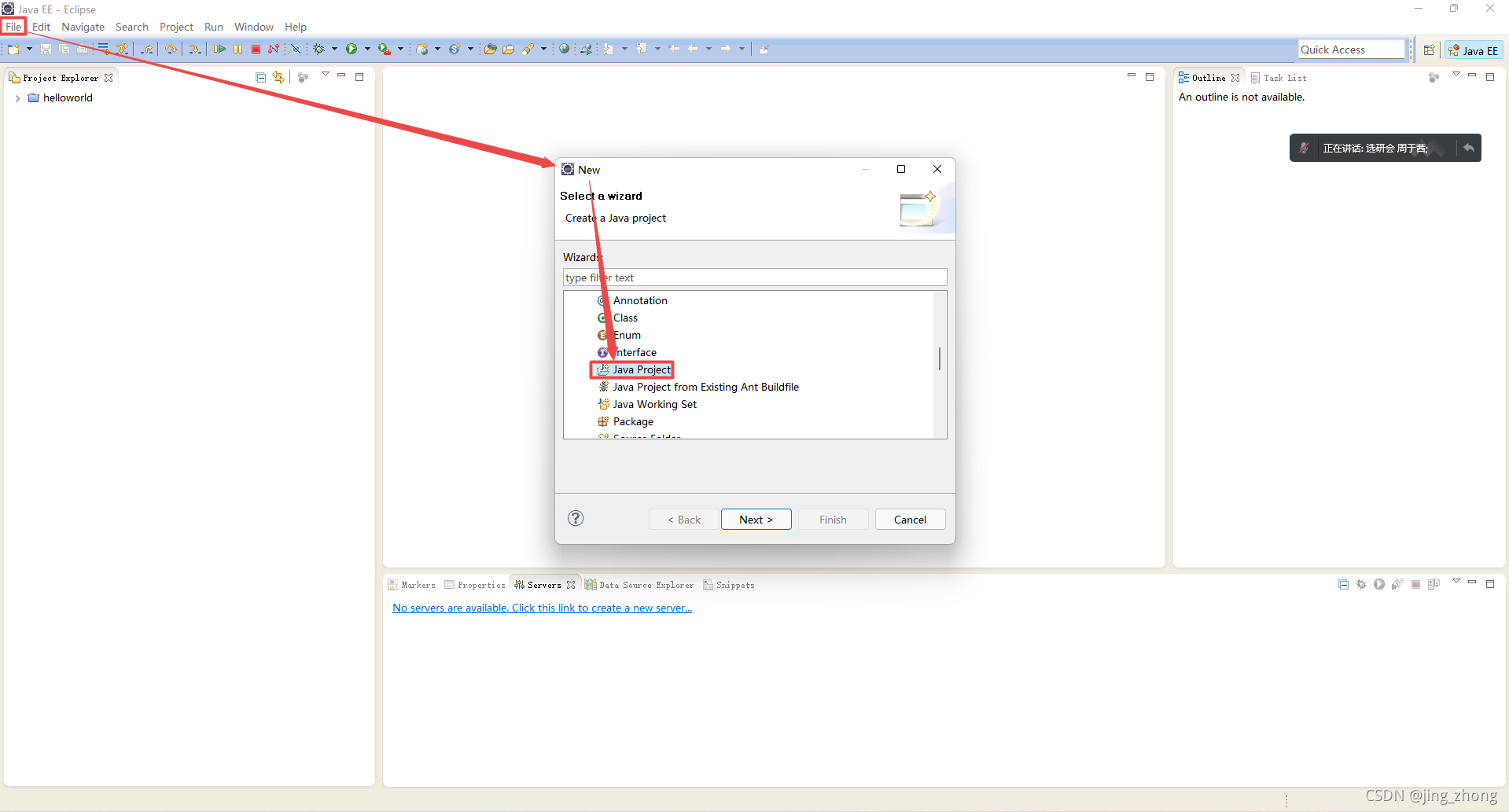Viewport: 1509px width, 812px height.
Task: Open the External Tools dropdown arrow
Action: pos(400,50)
